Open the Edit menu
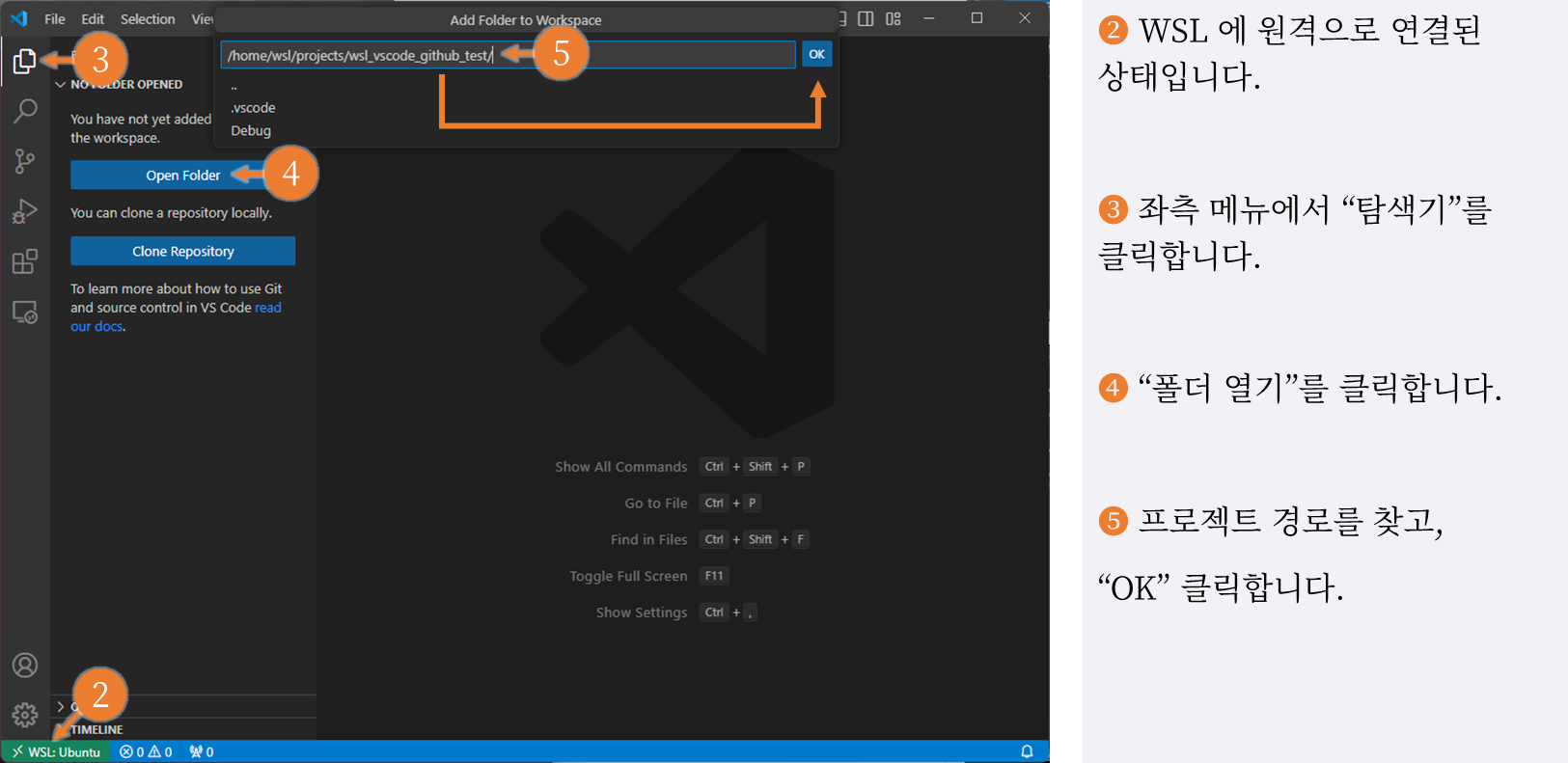Image resolution: width=1568 pixels, height=763 pixels. (x=93, y=19)
